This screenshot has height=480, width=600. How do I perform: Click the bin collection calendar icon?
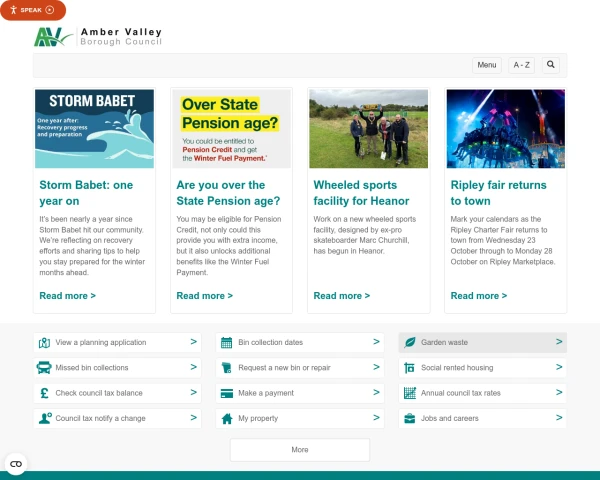tap(227, 342)
